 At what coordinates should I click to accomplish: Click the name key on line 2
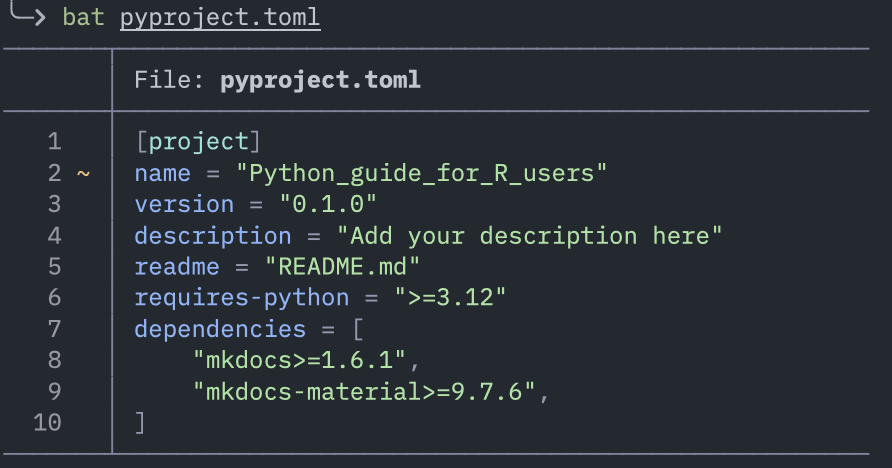[x=163, y=173]
